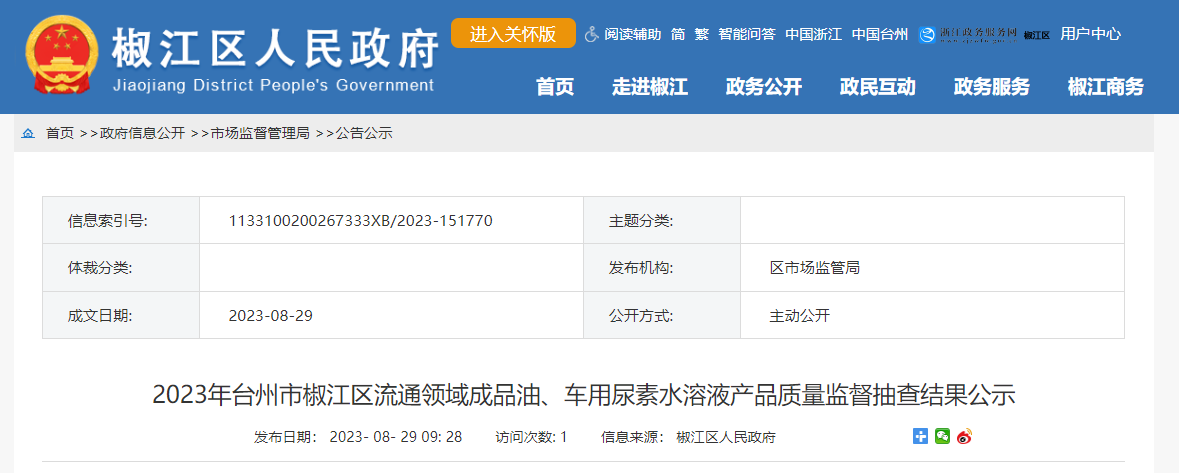Click the Zhejiang government service network logo

pos(968,35)
